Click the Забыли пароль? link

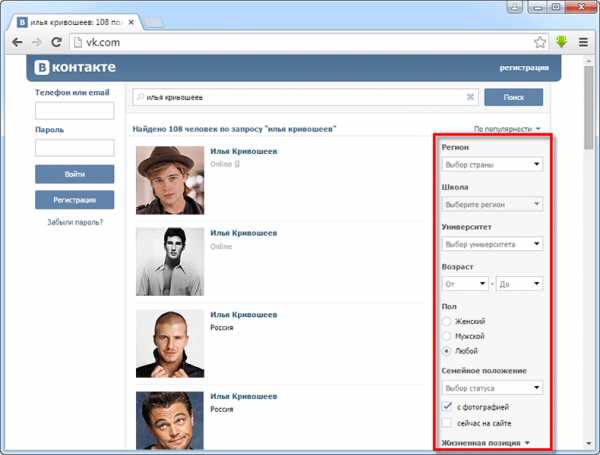coord(75,222)
